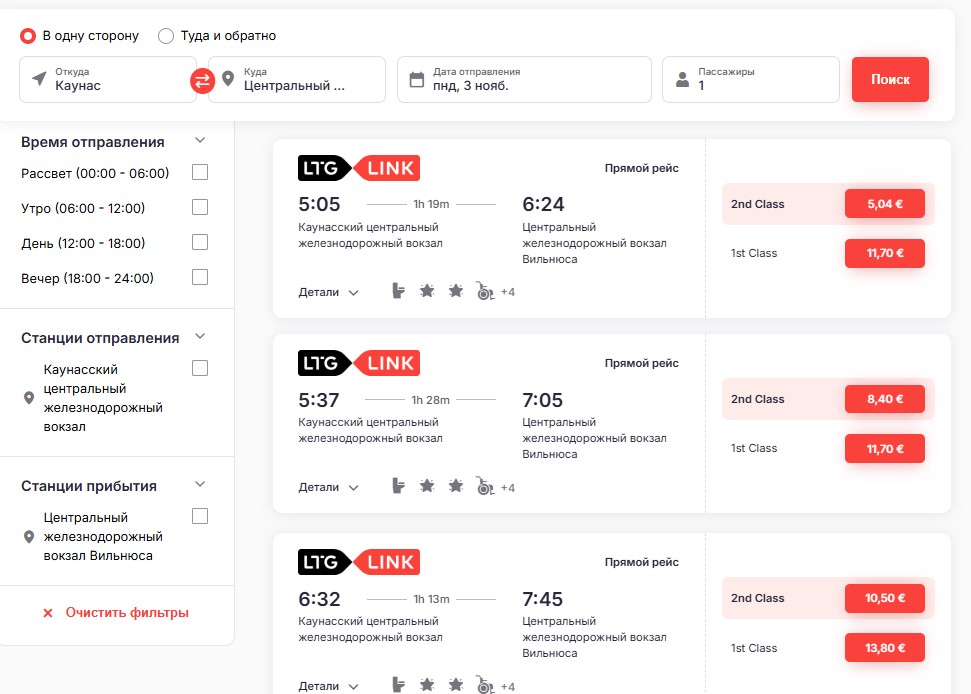Select the one-way trip radio button

(28, 36)
